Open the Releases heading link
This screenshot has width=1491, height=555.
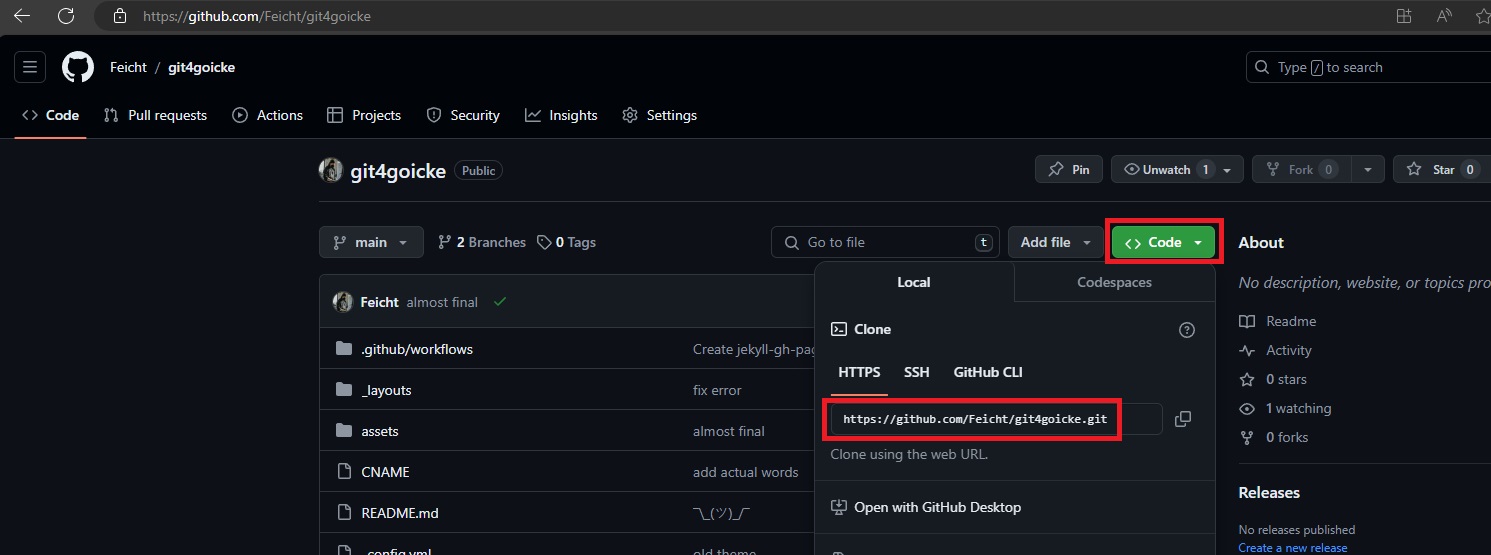pyautogui.click(x=1269, y=492)
